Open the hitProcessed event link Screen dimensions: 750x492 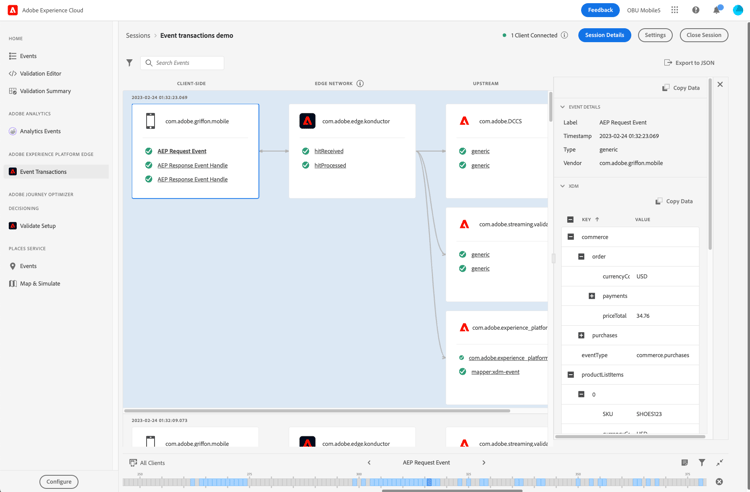[330, 165]
